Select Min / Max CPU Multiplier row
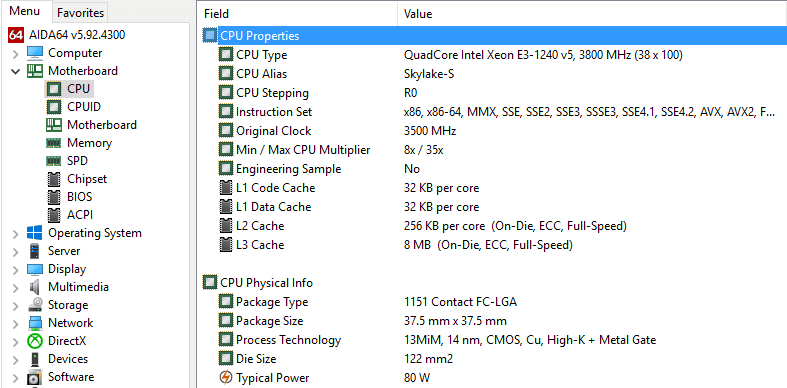Screen dimensions: 787x388 pos(494,150)
